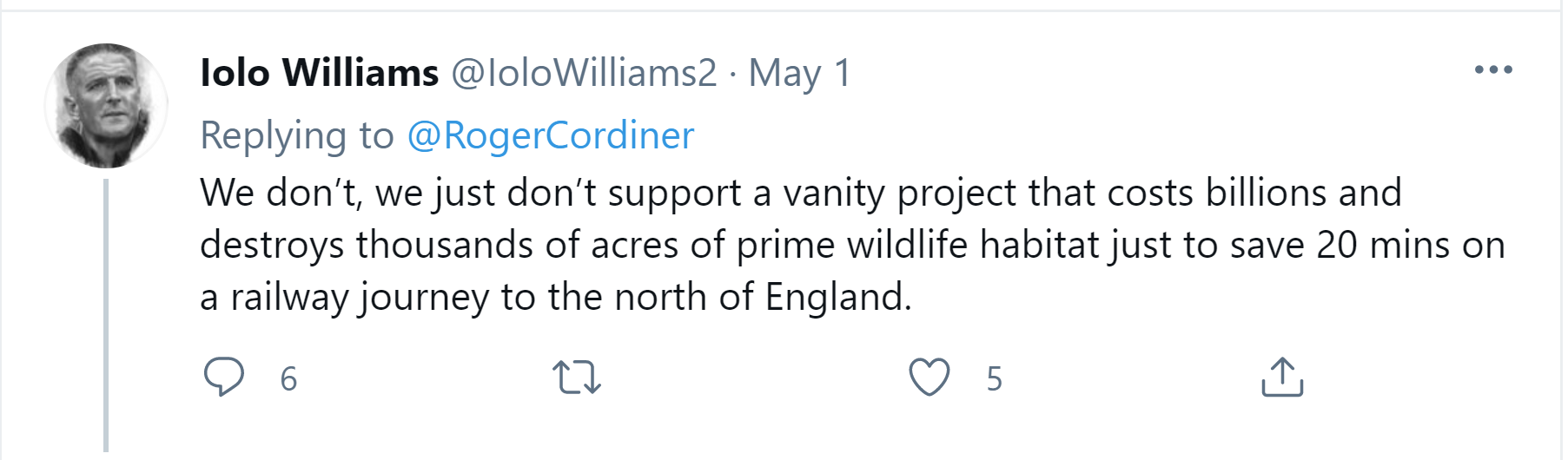This screenshot has height=460, width=1568.
Task: Click the reply speech bubble icon
Action: (x=223, y=377)
